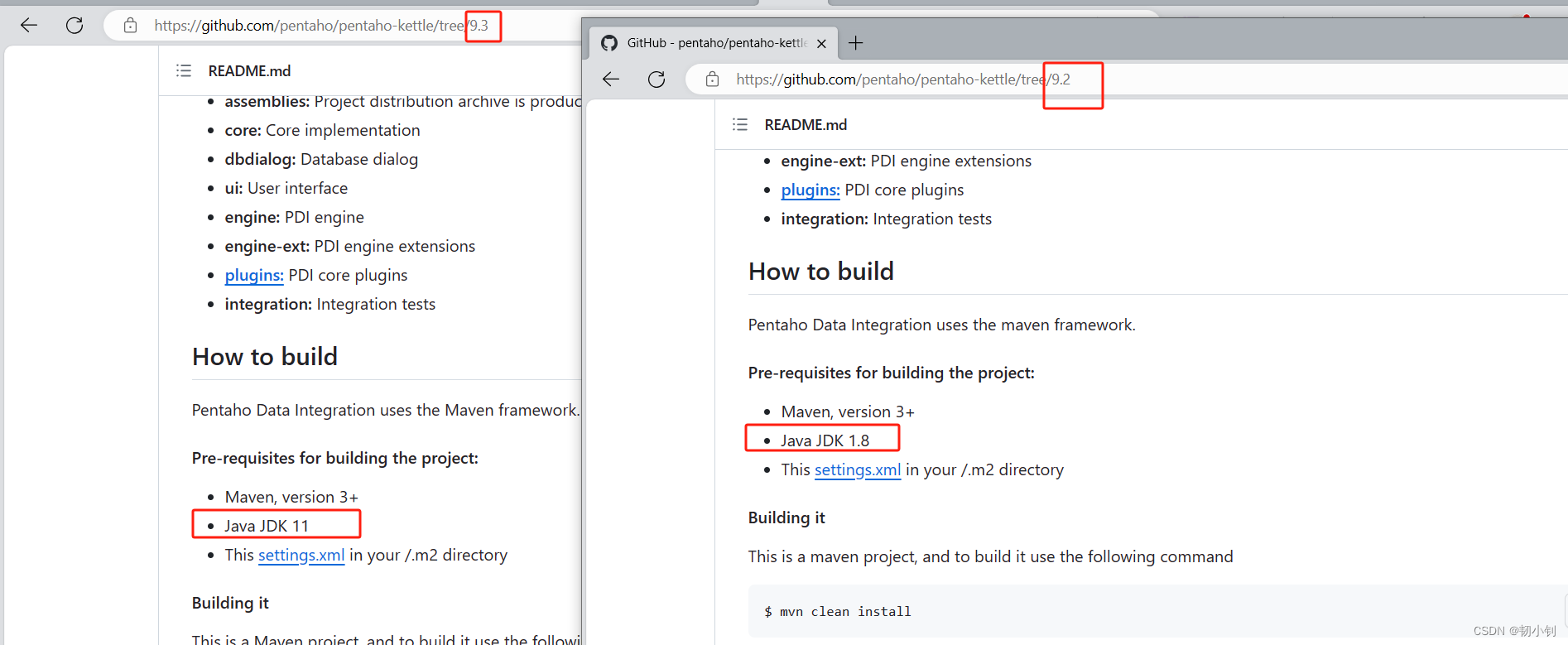Click the 'Building it' heading in the 9.3 window
Image resolution: width=1568 pixels, height=645 pixels.
pos(230,603)
